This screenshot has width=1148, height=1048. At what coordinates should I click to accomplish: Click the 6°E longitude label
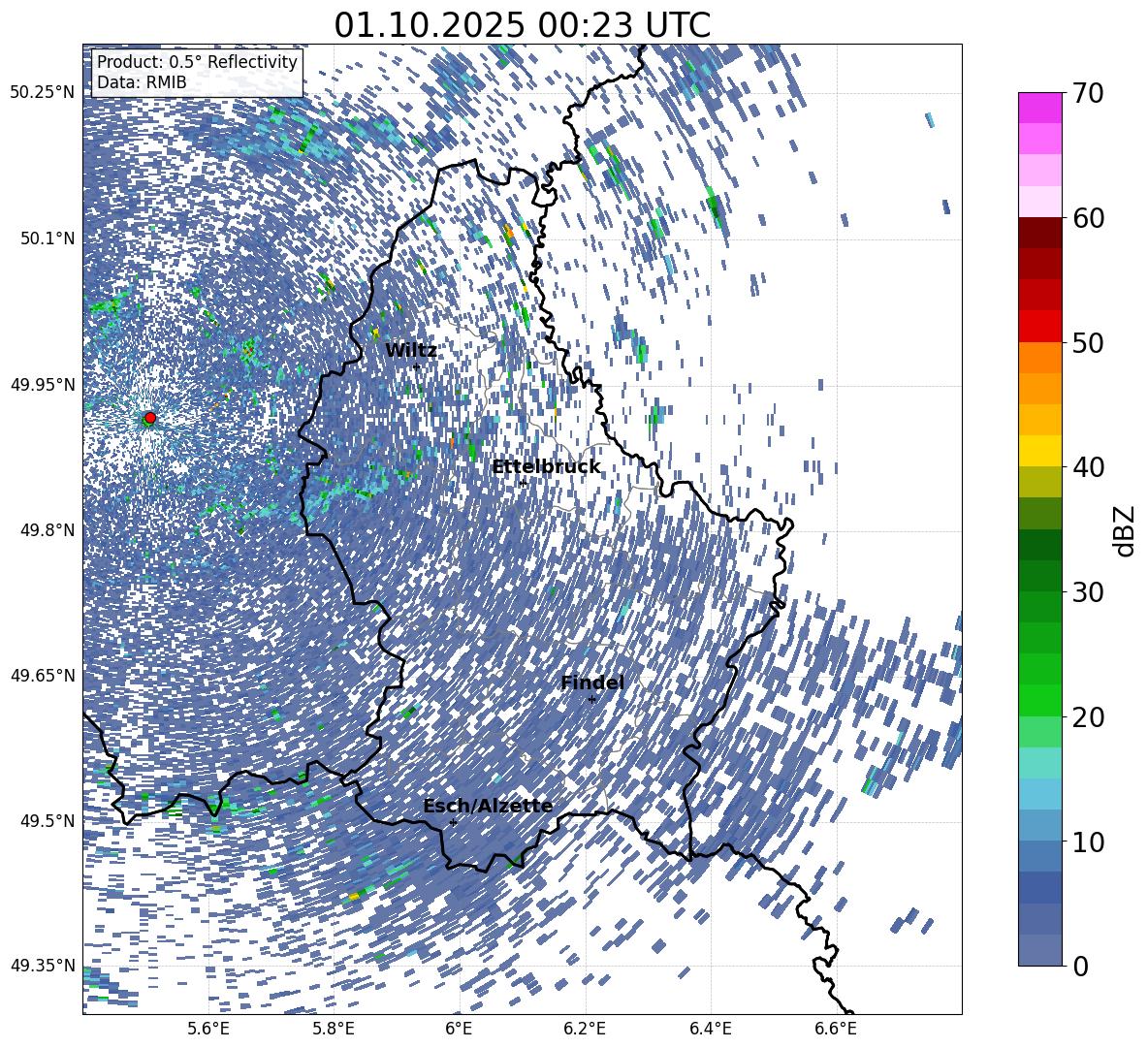459,1029
